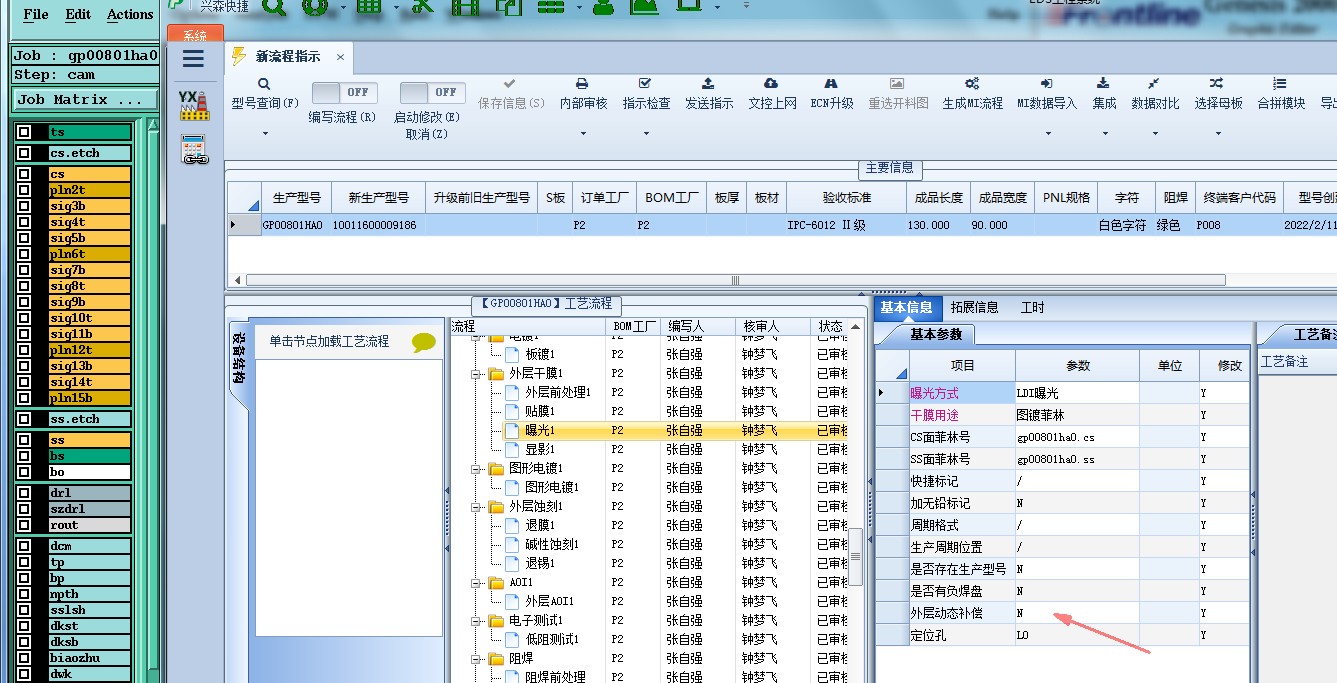Tick the checkbox for layer pln2t
Screen dimensions: 1337x683
[x=24, y=190]
